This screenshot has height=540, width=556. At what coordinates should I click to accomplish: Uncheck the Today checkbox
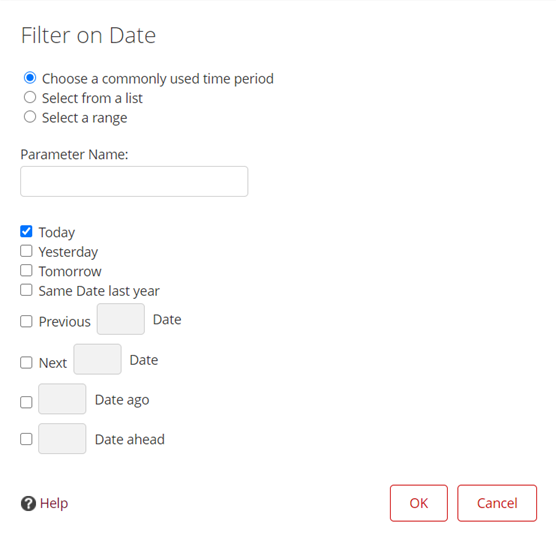coord(26,232)
